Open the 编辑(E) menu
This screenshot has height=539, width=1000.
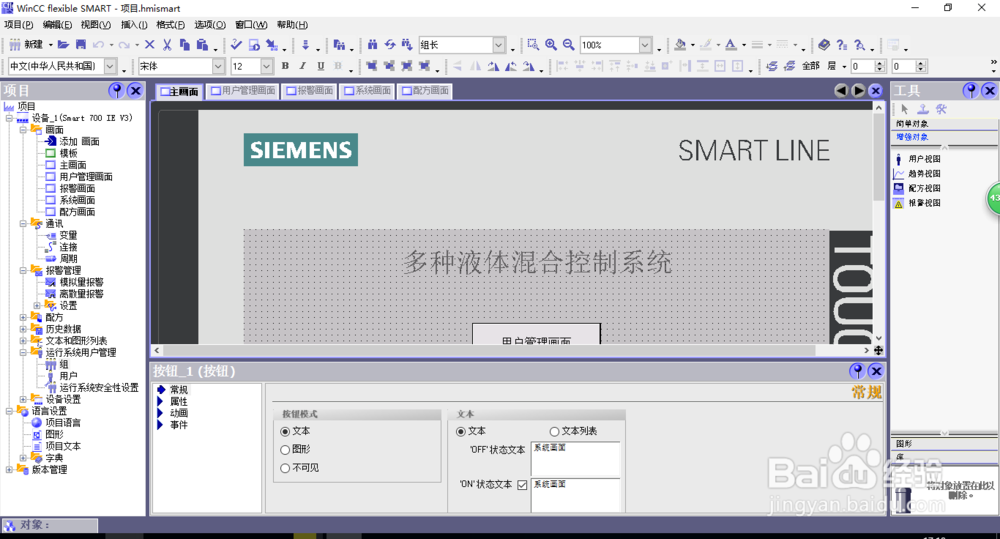pos(57,25)
